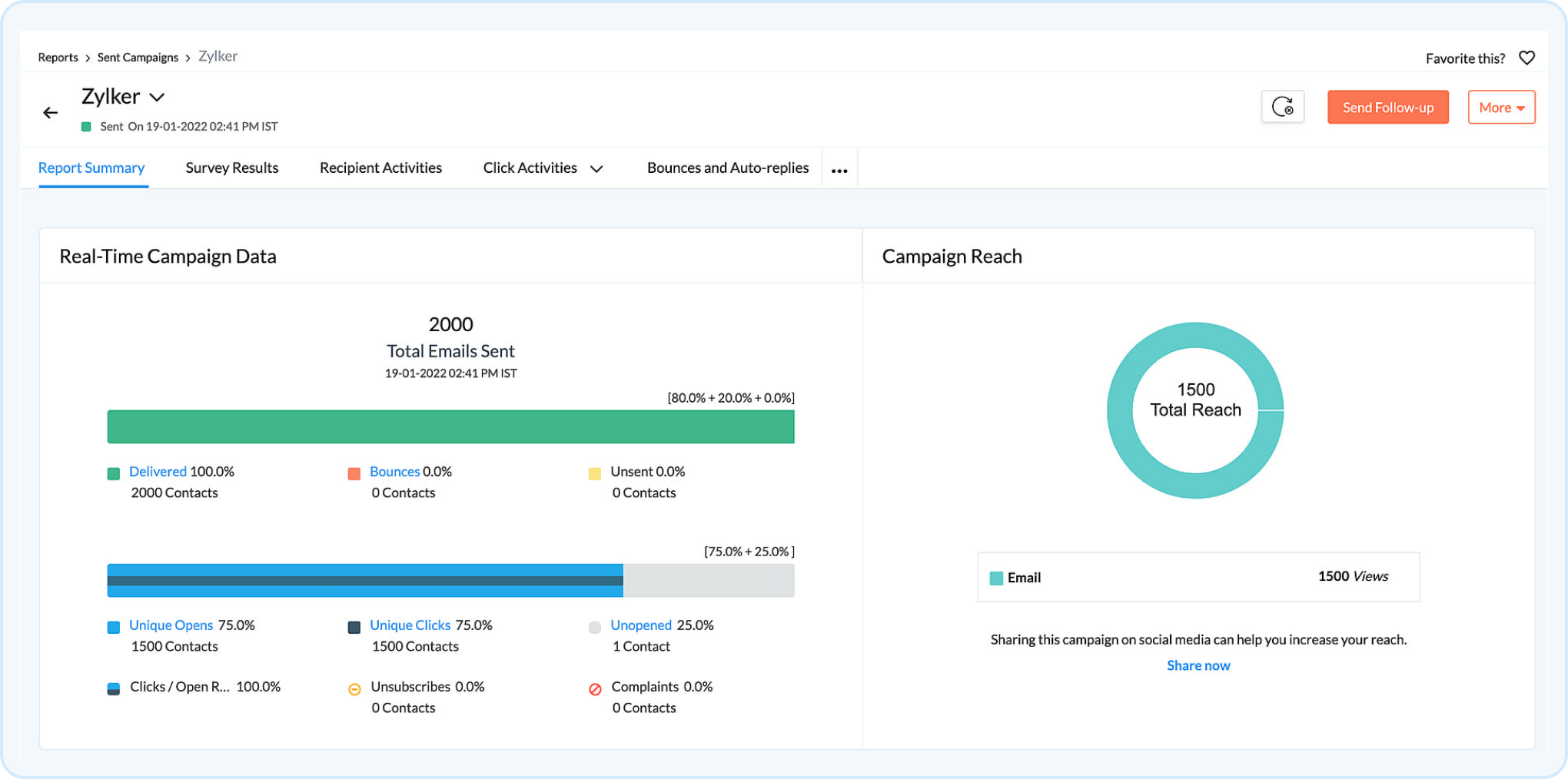This screenshot has height=779, width=1568.
Task: Click the green delivery progress bar
Action: tap(450, 426)
